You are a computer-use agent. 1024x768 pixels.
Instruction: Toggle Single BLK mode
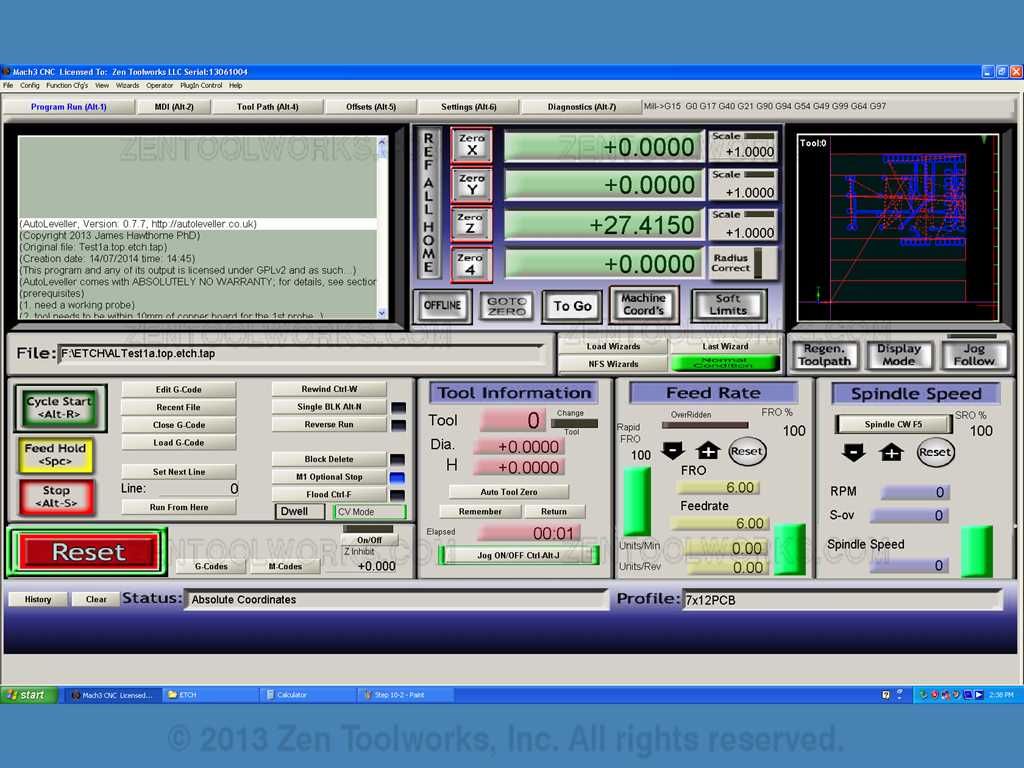(329, 406)
